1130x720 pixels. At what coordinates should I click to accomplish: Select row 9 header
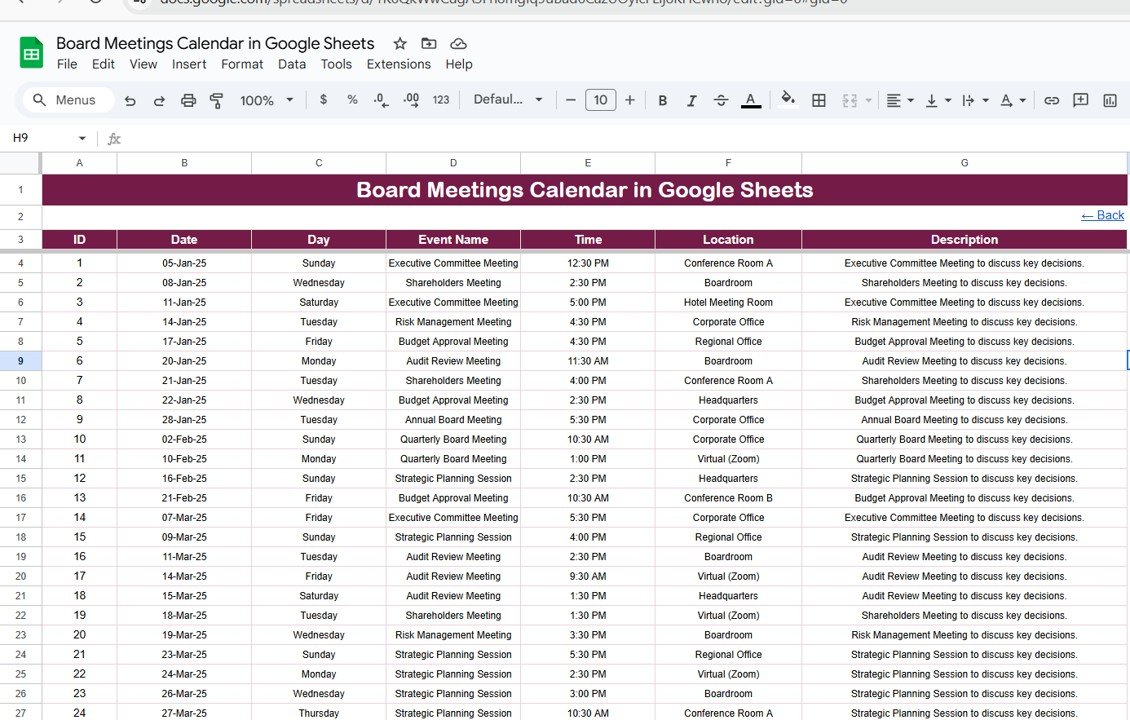[x=20, y=361]
